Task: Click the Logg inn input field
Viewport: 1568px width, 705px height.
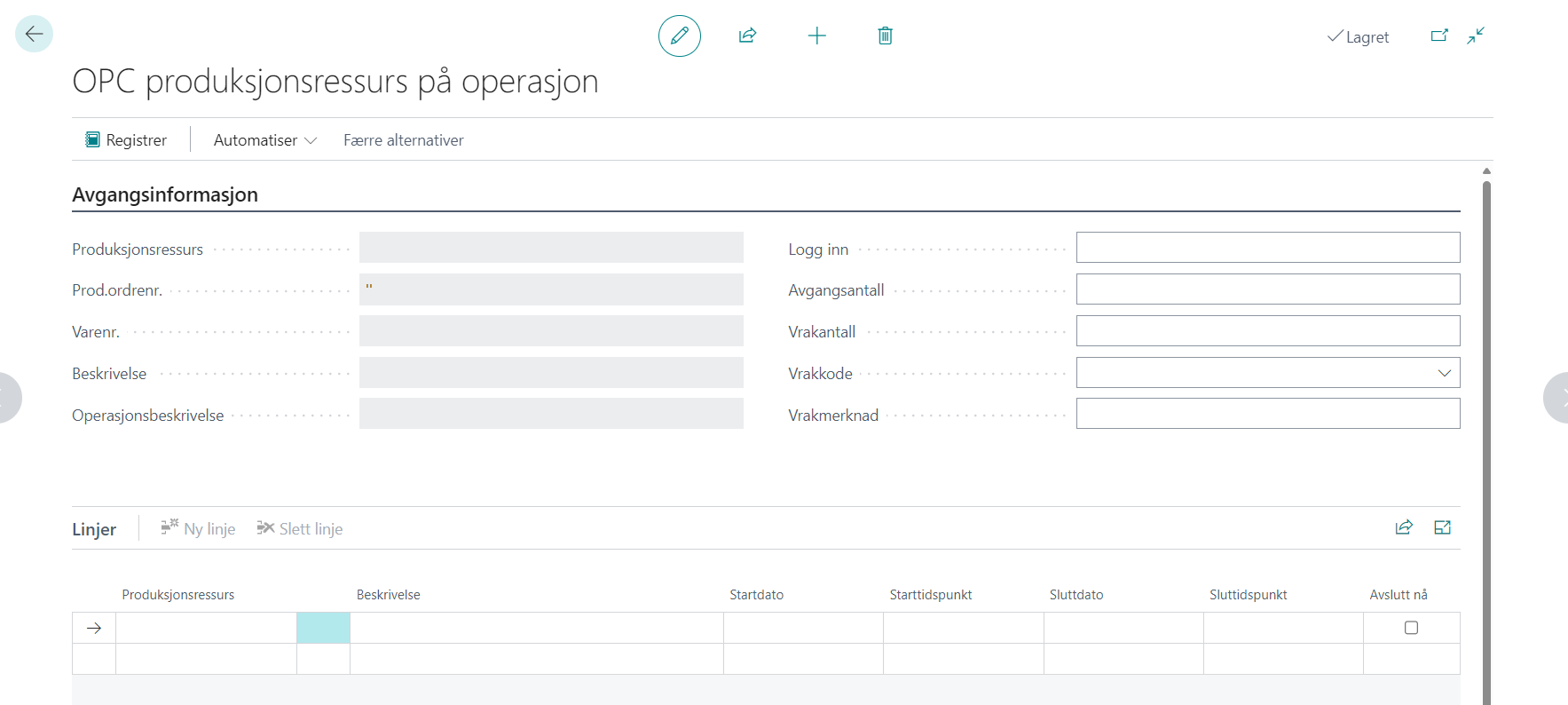Action: [x=1267, y=248]
